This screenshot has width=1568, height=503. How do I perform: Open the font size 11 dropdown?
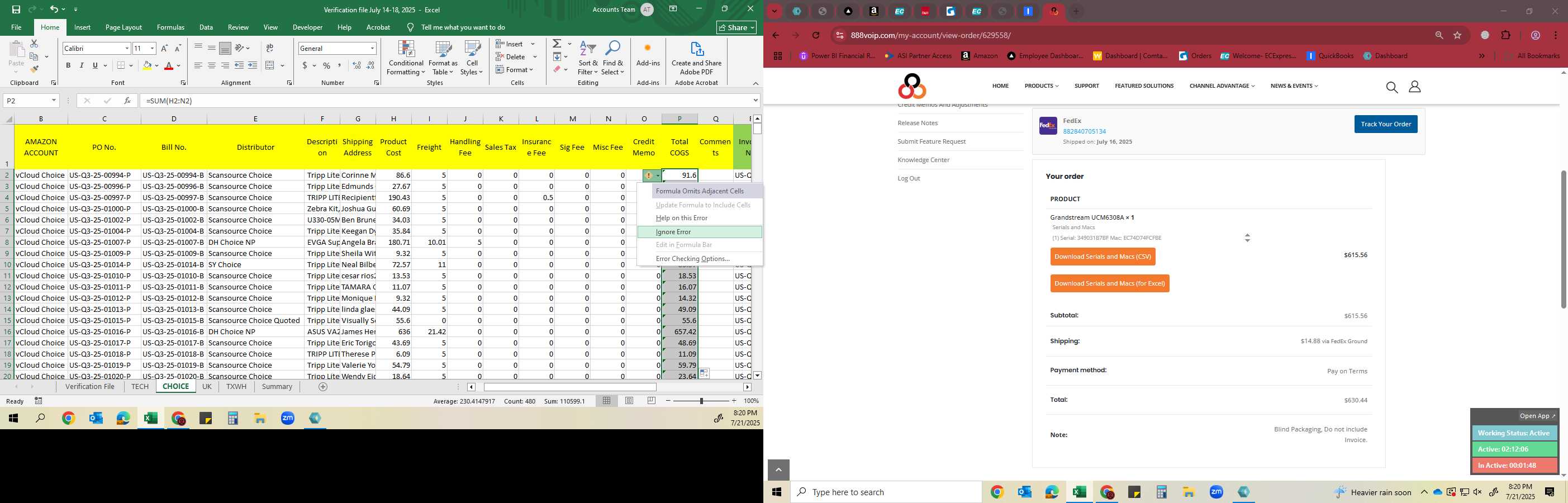(x=152, y=48)
